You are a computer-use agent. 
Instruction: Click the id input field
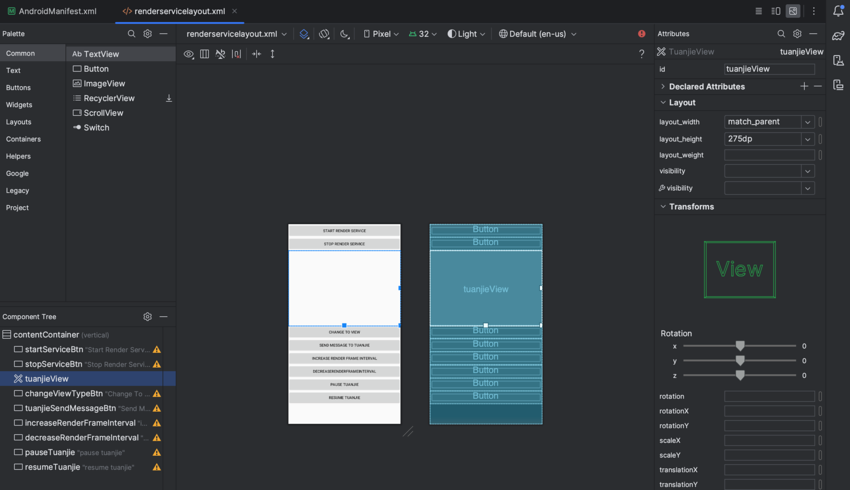[x=769, y=69]
